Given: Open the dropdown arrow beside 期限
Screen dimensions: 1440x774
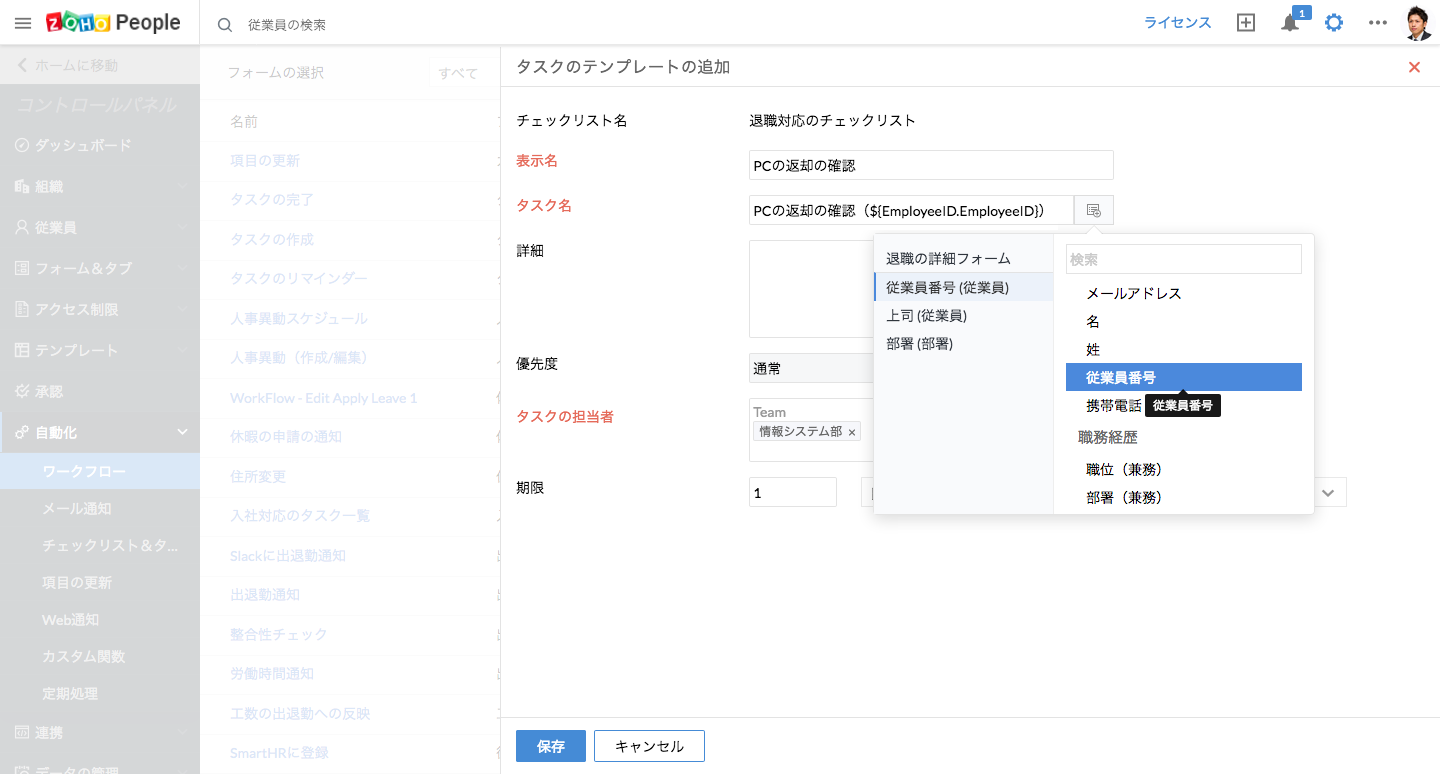Looking at the screenshot, I should pyautogui.click(x=1328, y=493).
